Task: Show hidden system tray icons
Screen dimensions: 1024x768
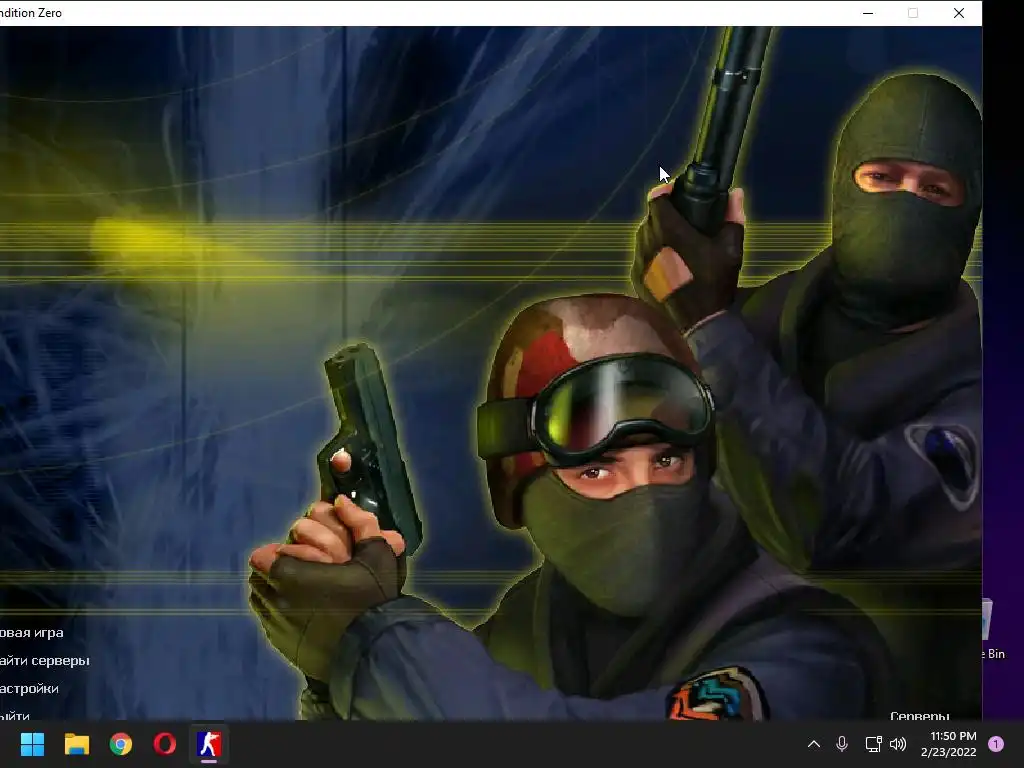Action: (814, 744)
